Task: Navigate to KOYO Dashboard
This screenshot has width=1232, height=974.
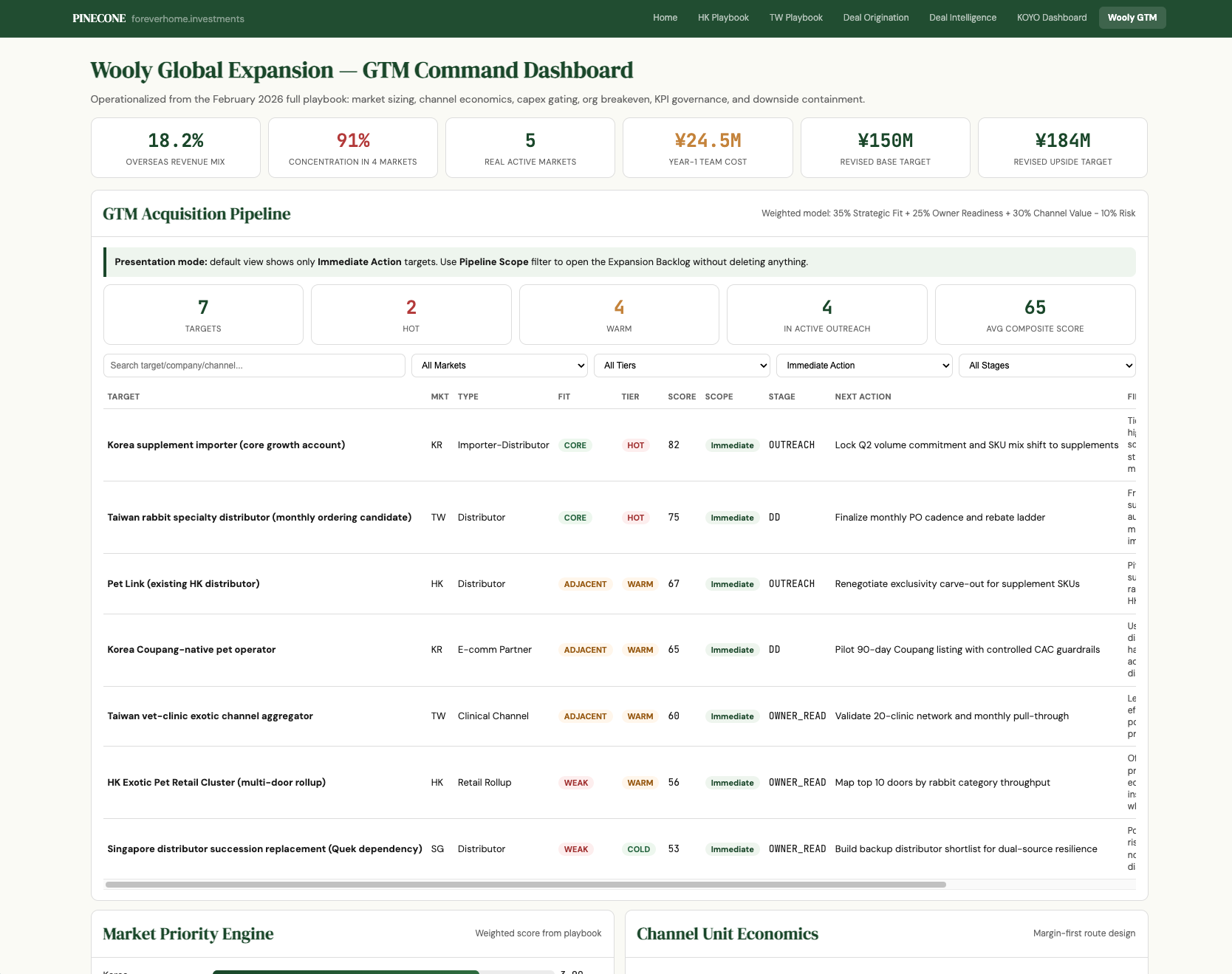Action: click(1051, 18)
